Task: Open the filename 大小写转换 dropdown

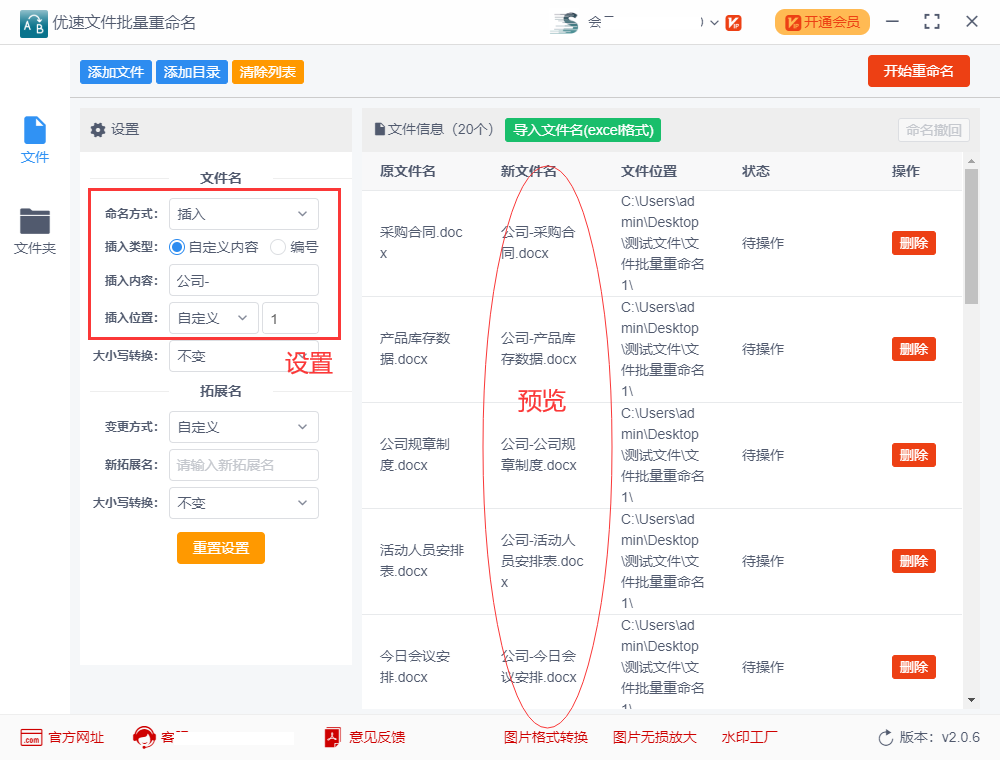Action: (x=244, y=356)
